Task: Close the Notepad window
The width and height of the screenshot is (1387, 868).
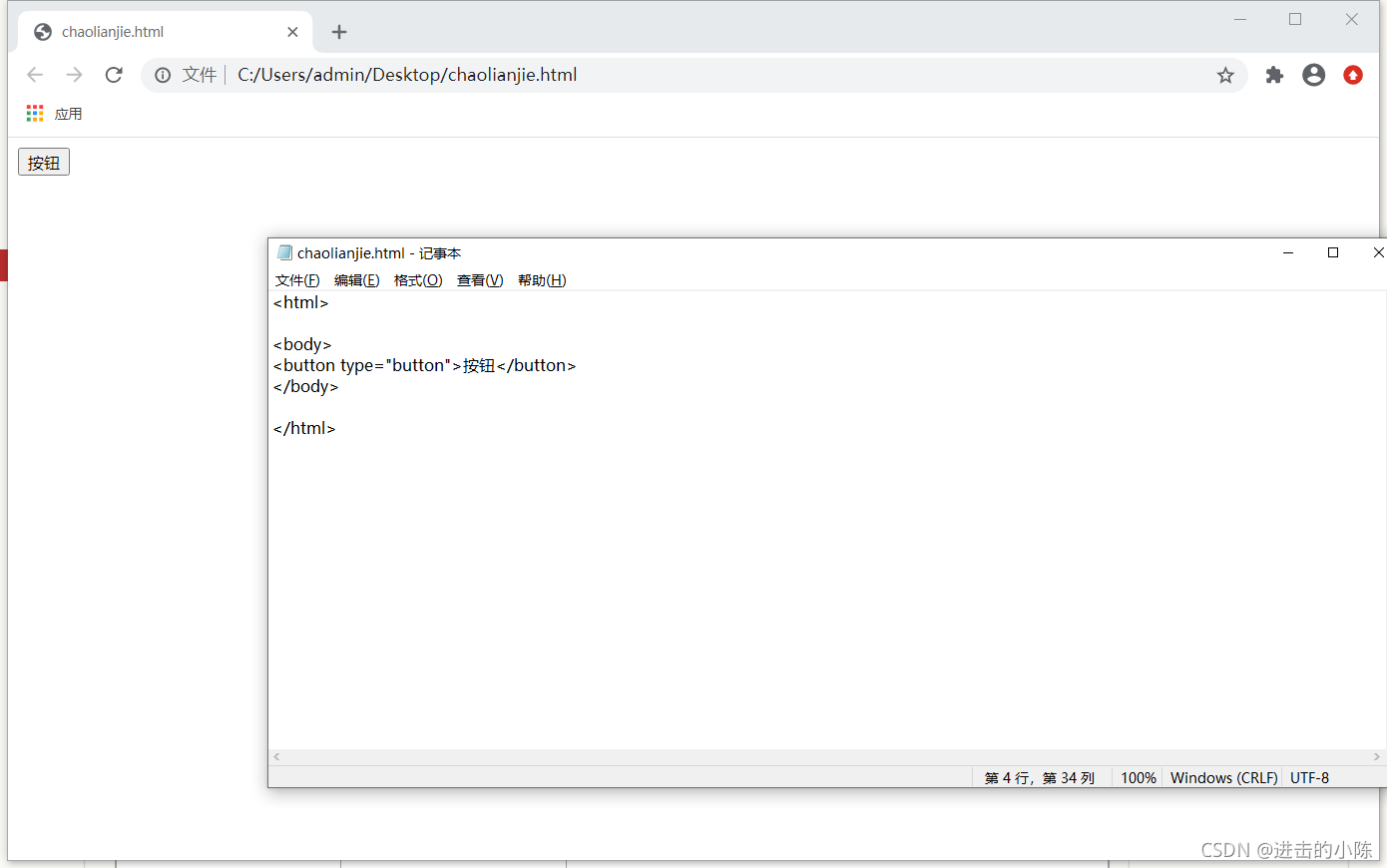Action: [1378, 252]
